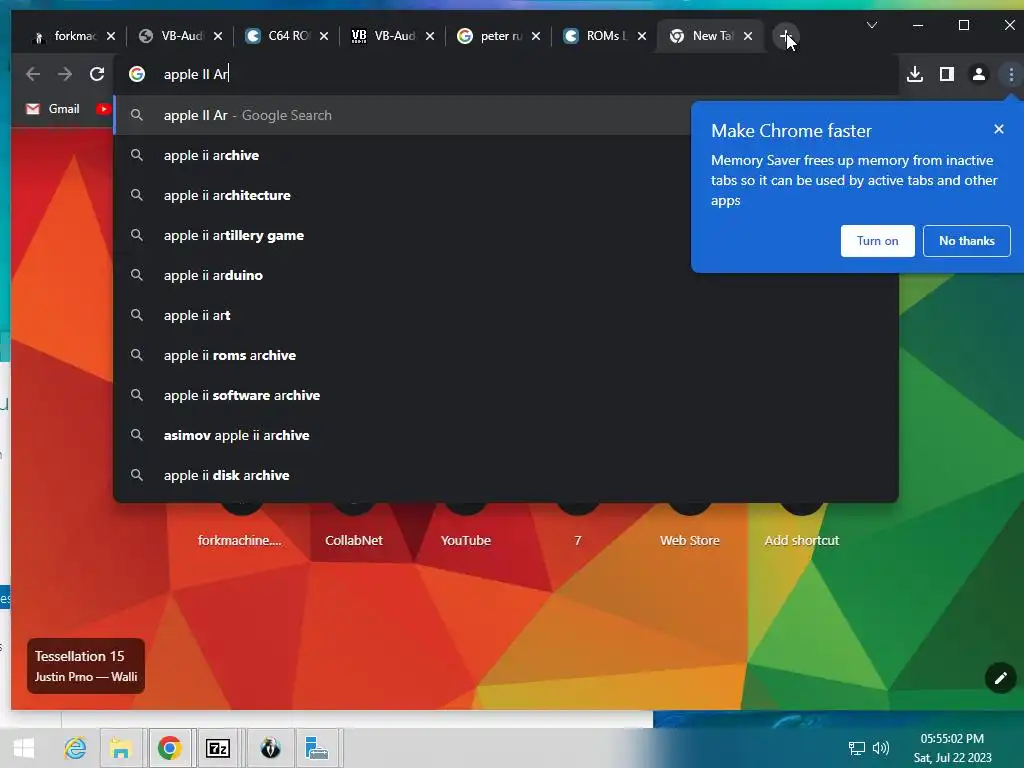The height and width of the screenshot is (768, 1024).
Task: Close the New Tab tab
Action: pos(748,36)
